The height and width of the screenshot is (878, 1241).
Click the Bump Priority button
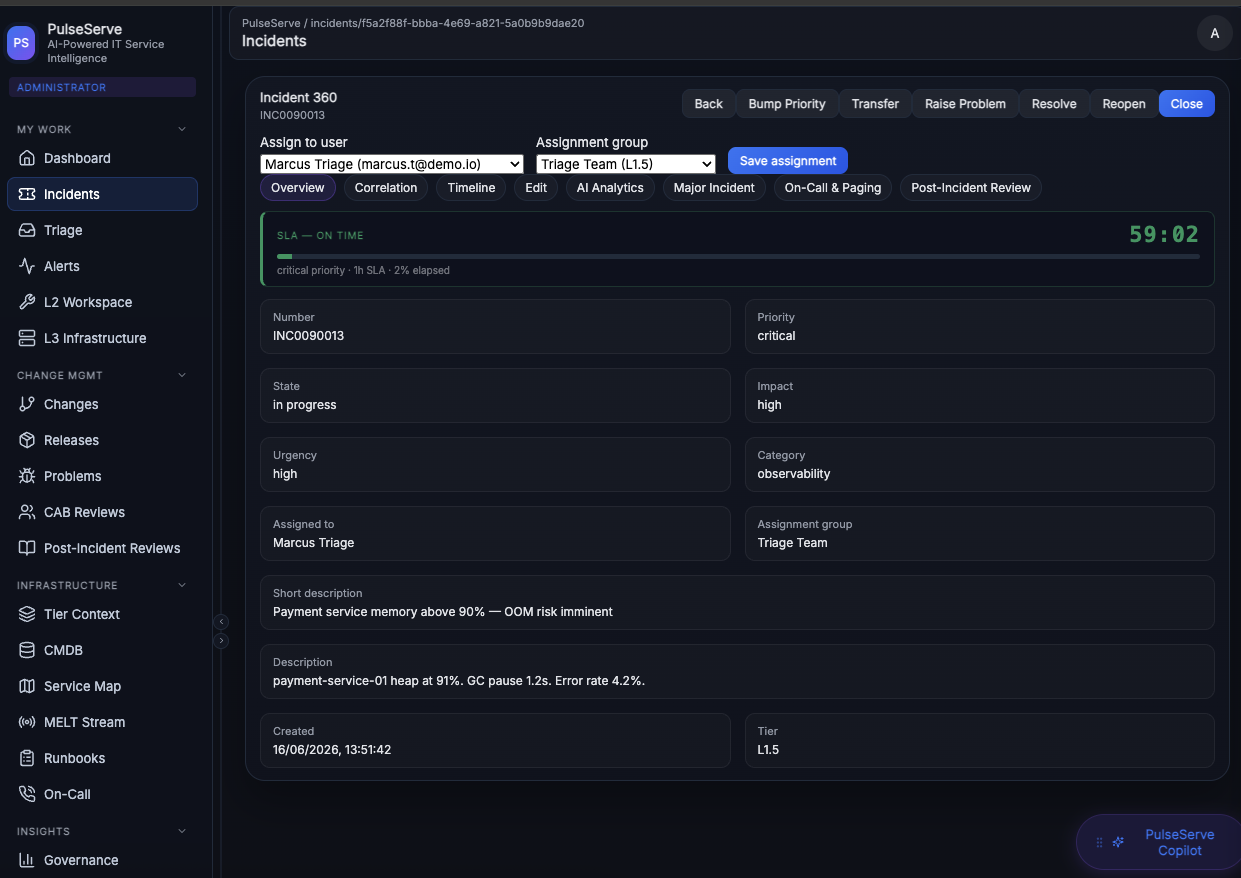787,104
